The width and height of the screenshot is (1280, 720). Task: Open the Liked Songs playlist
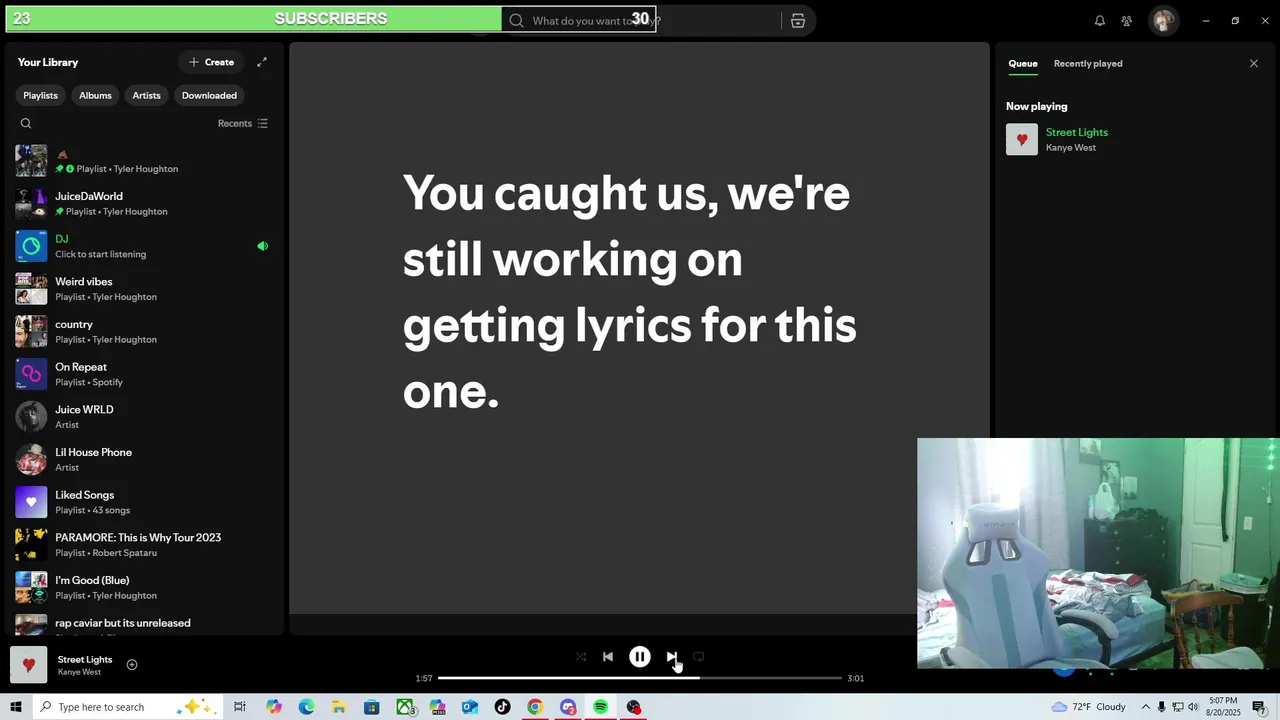click(144, 502)
